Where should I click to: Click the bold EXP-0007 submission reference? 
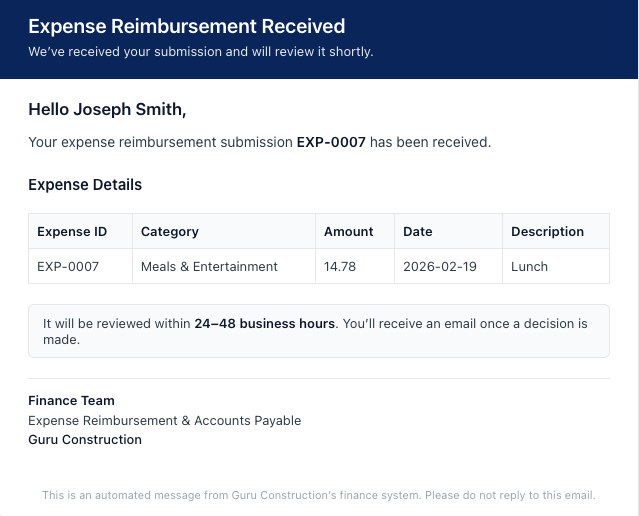click(x=331, y=142)
